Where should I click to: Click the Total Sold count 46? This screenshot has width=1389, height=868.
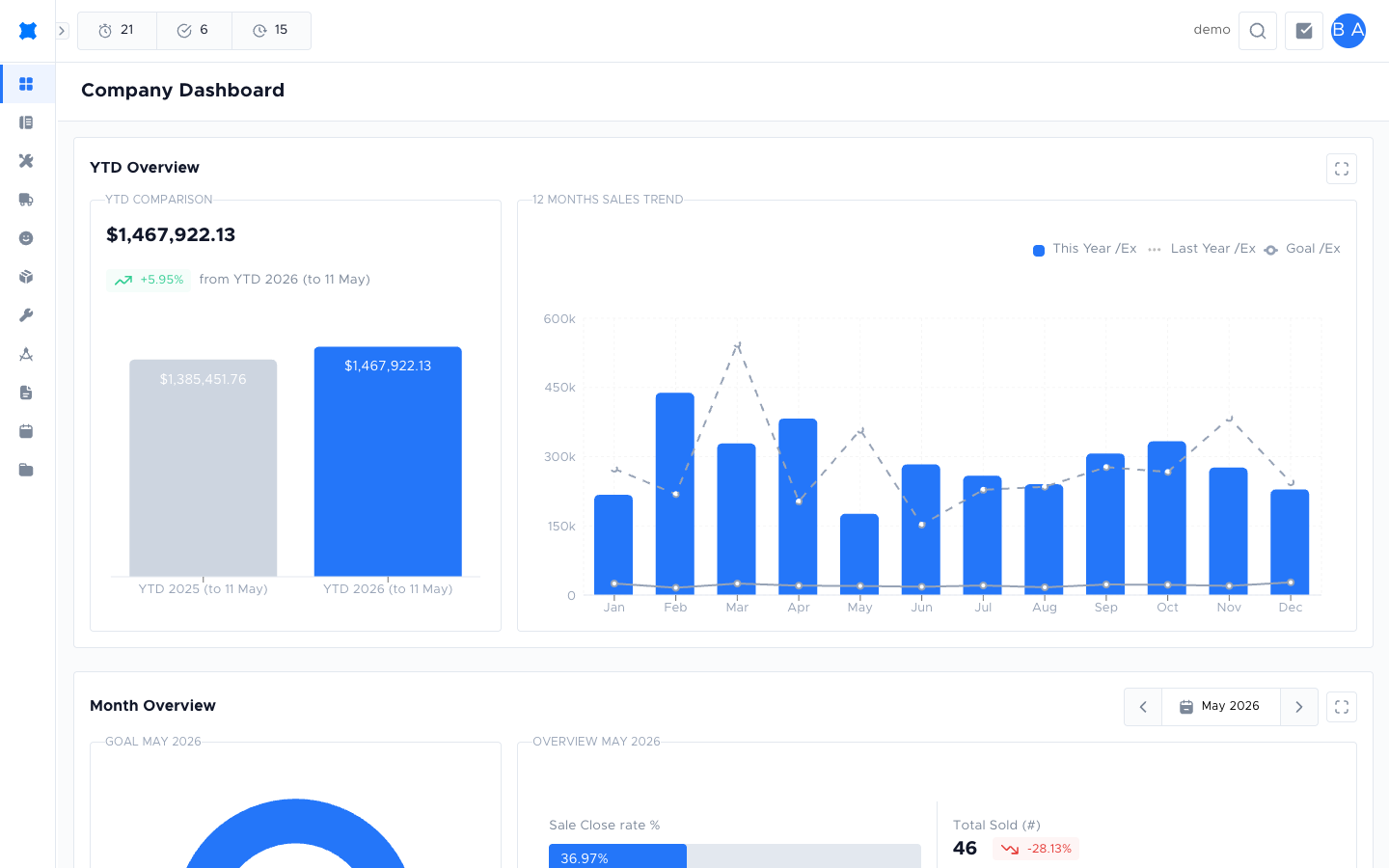[x=965, y=848]
